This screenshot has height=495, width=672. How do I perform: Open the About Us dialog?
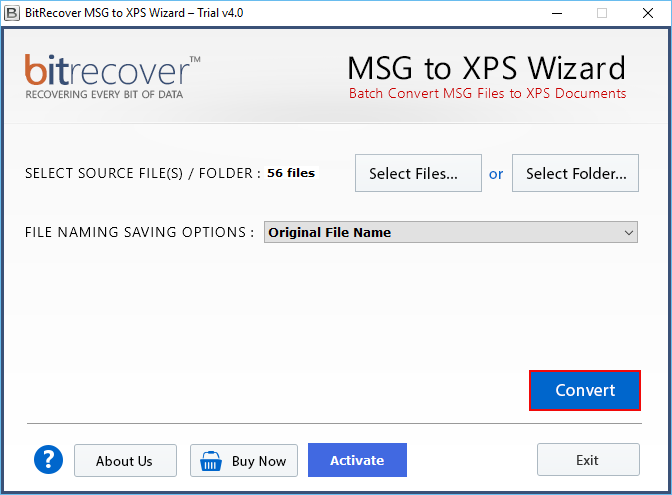(125, 461)
